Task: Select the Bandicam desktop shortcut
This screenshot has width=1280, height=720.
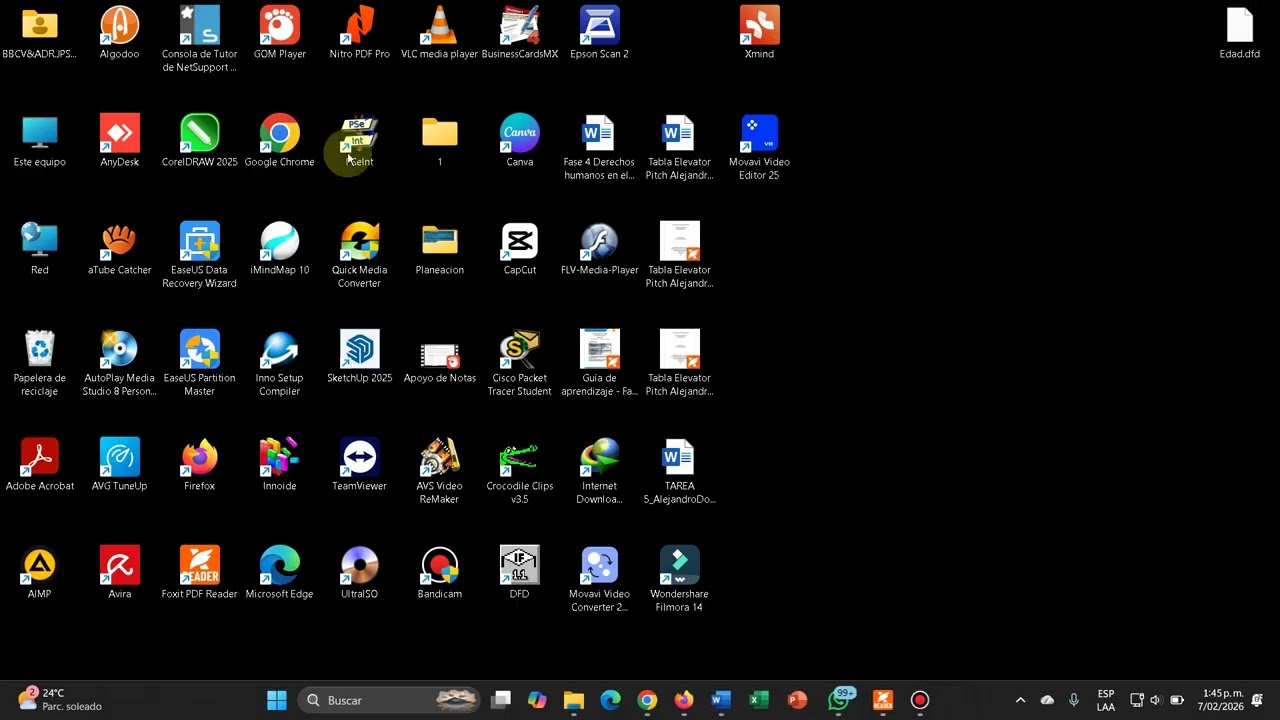Action: 439,565
